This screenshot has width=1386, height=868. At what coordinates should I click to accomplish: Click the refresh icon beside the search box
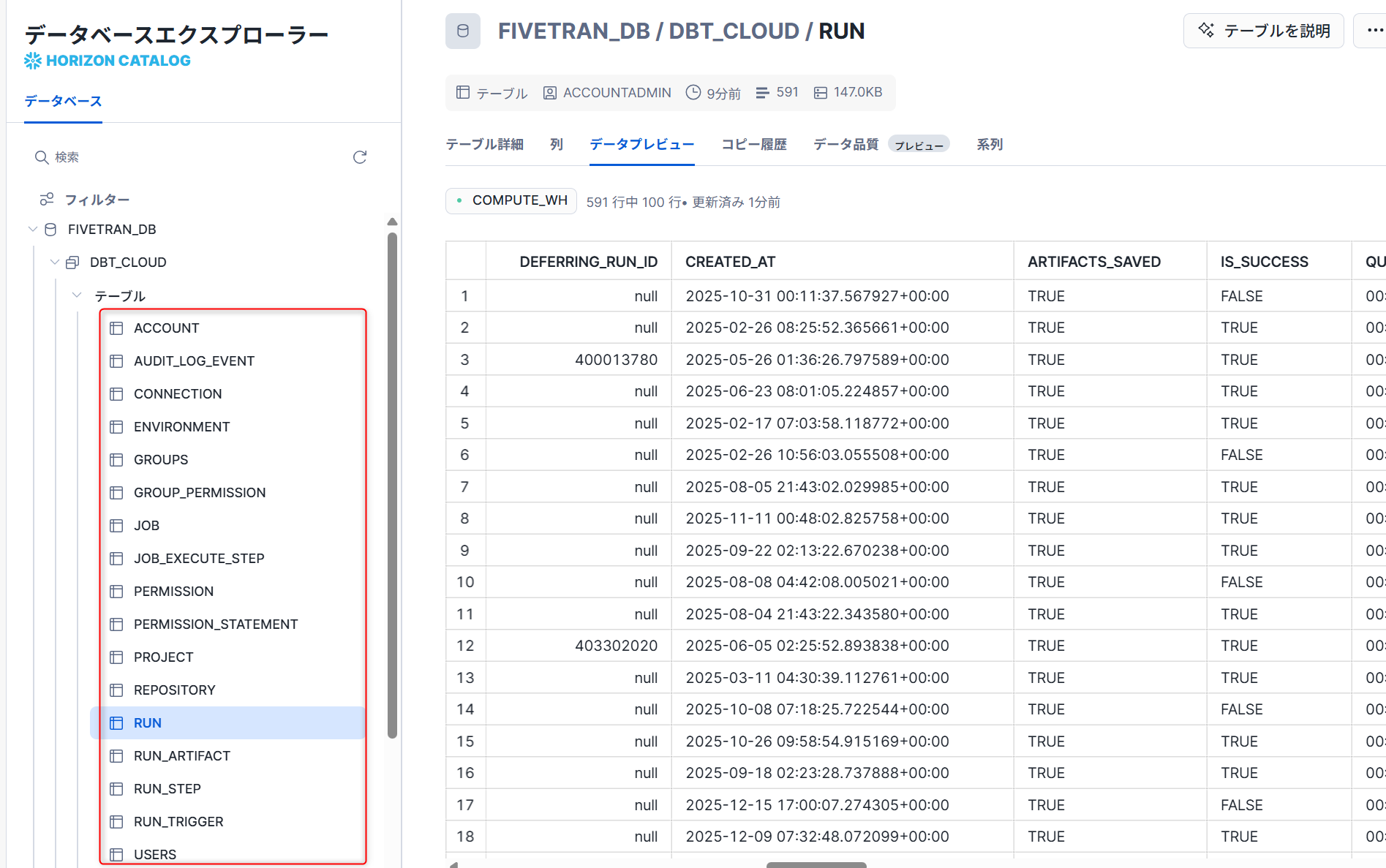pos(359,157)
